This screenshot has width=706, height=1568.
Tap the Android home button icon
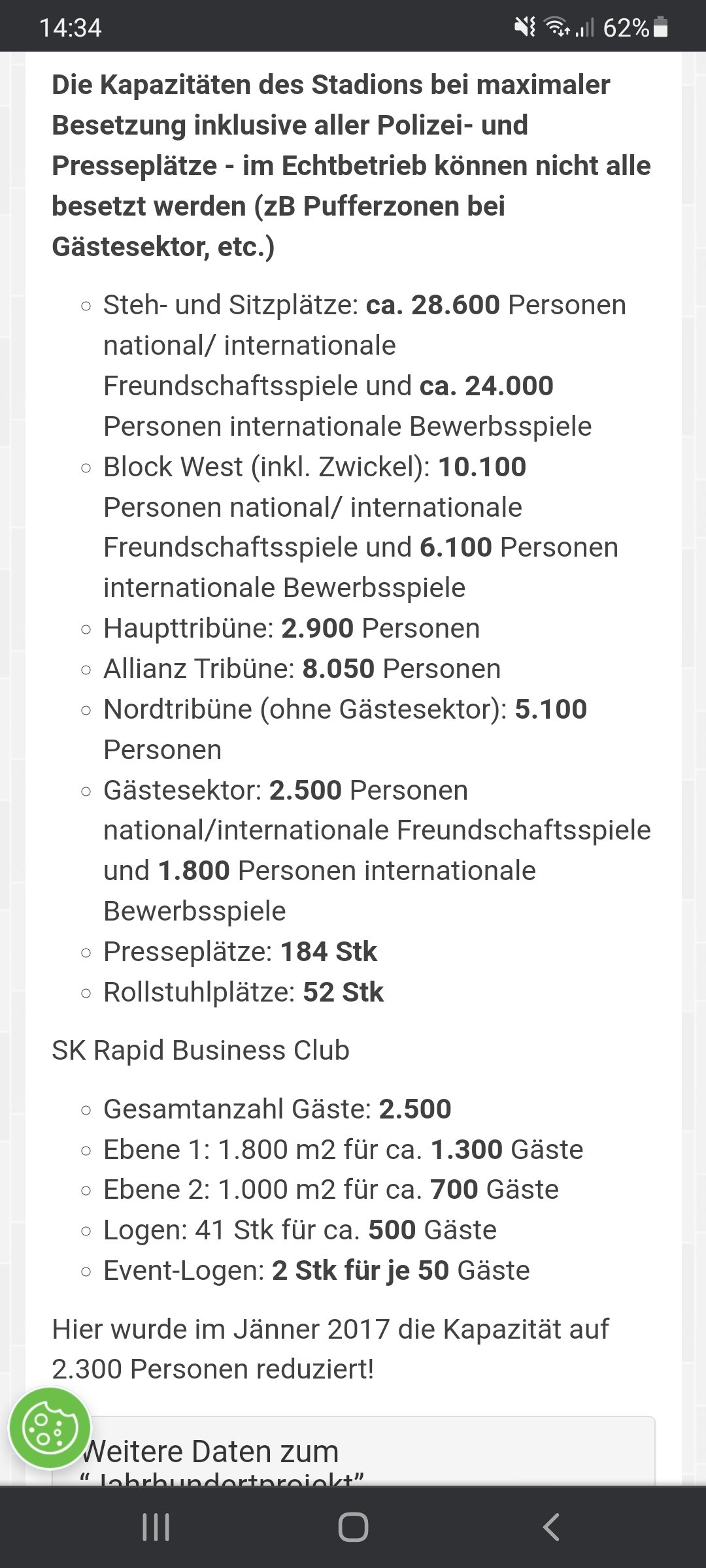(353, 1527)
